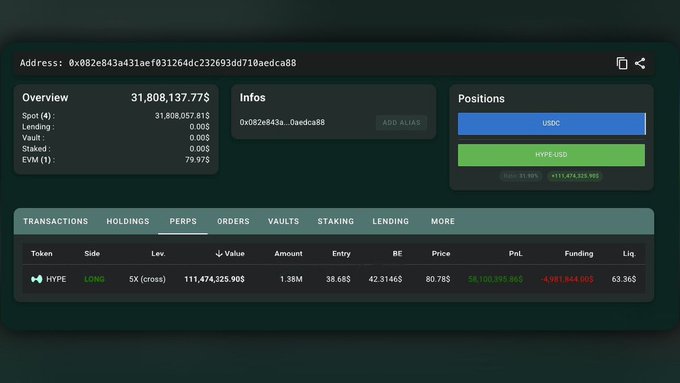
Task: Select the blue USDC position bar
Action: click(x=552, y=124)
